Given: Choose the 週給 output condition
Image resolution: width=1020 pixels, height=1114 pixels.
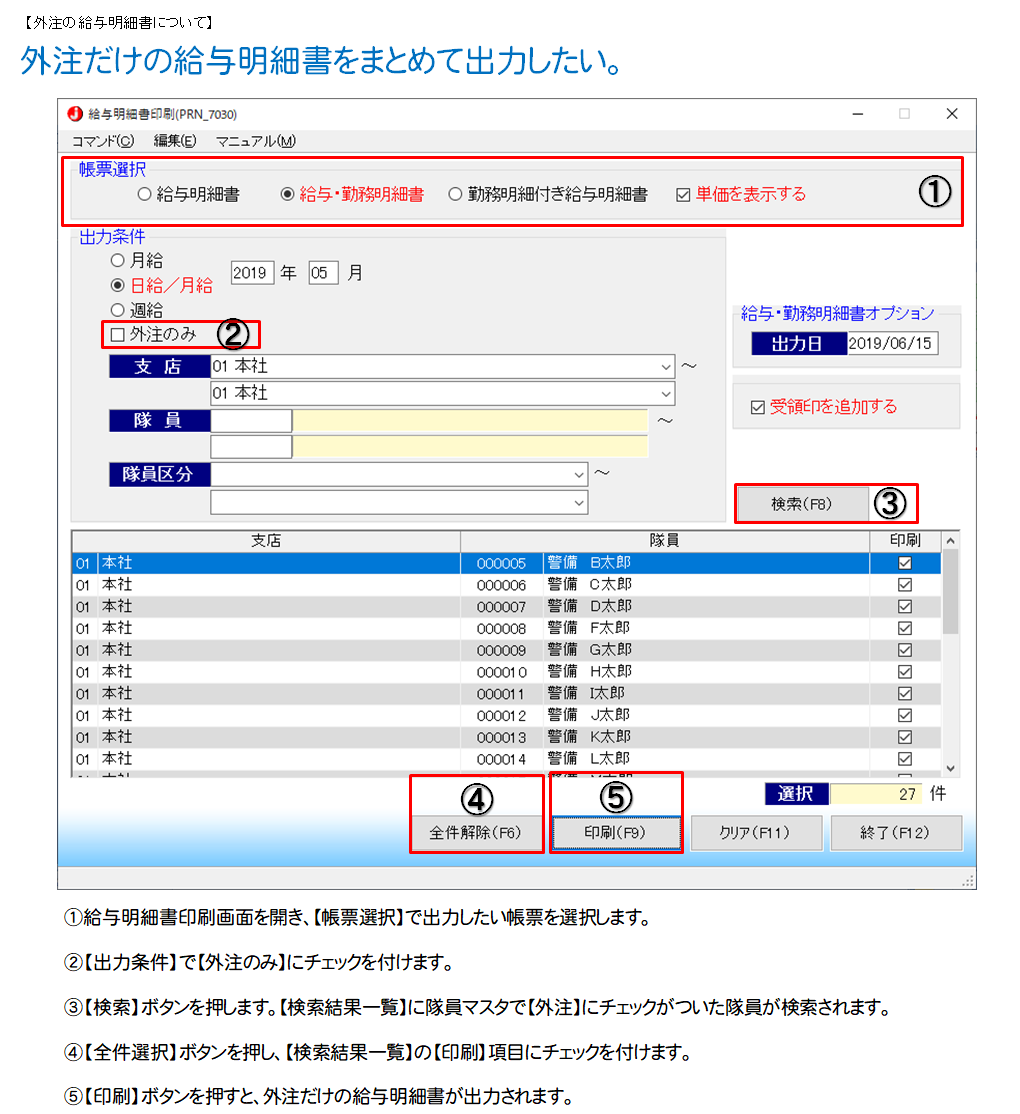Looking at the screenshot, I should point(118,311).
